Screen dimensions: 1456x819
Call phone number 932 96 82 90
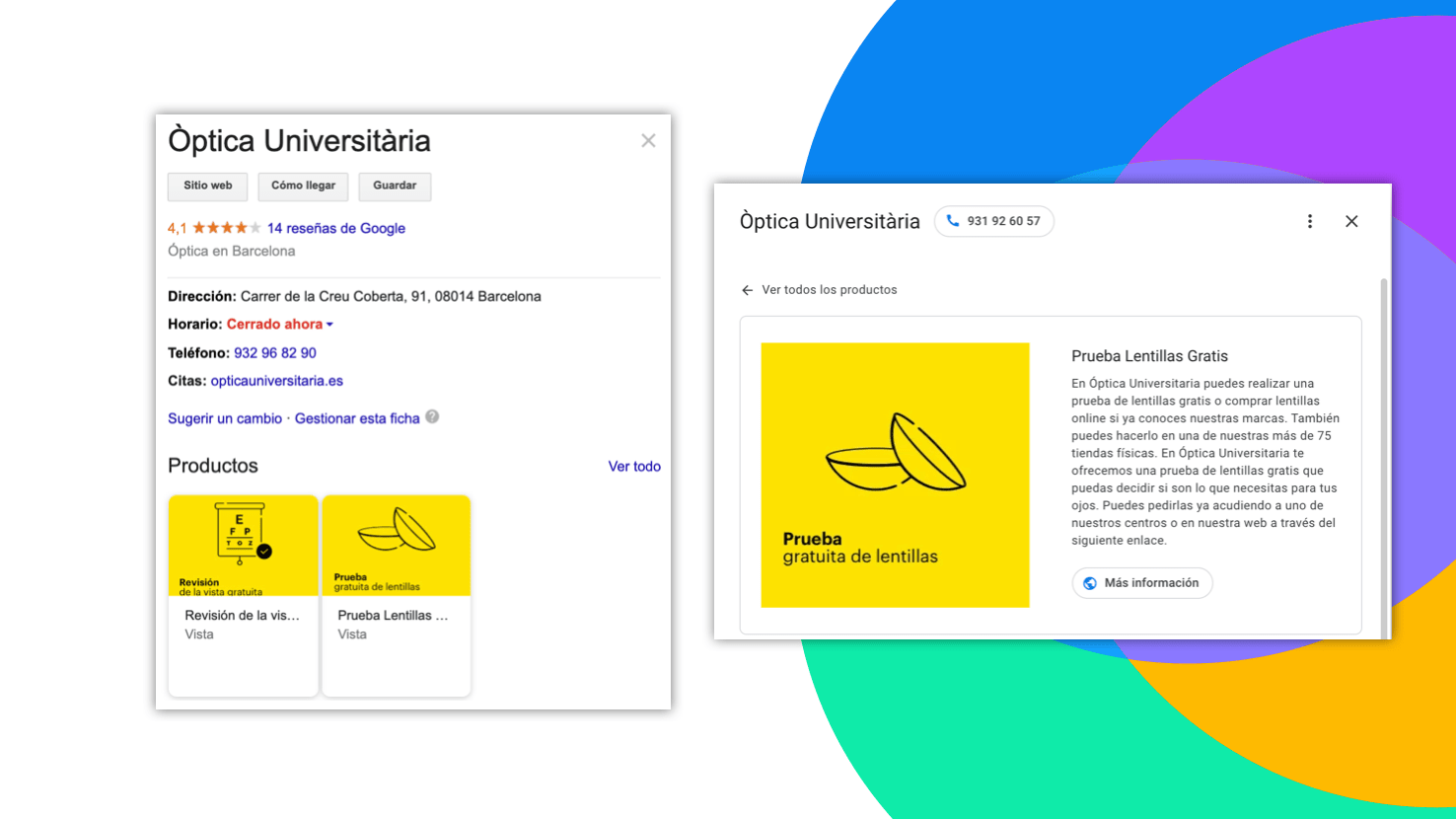(275, 353)
